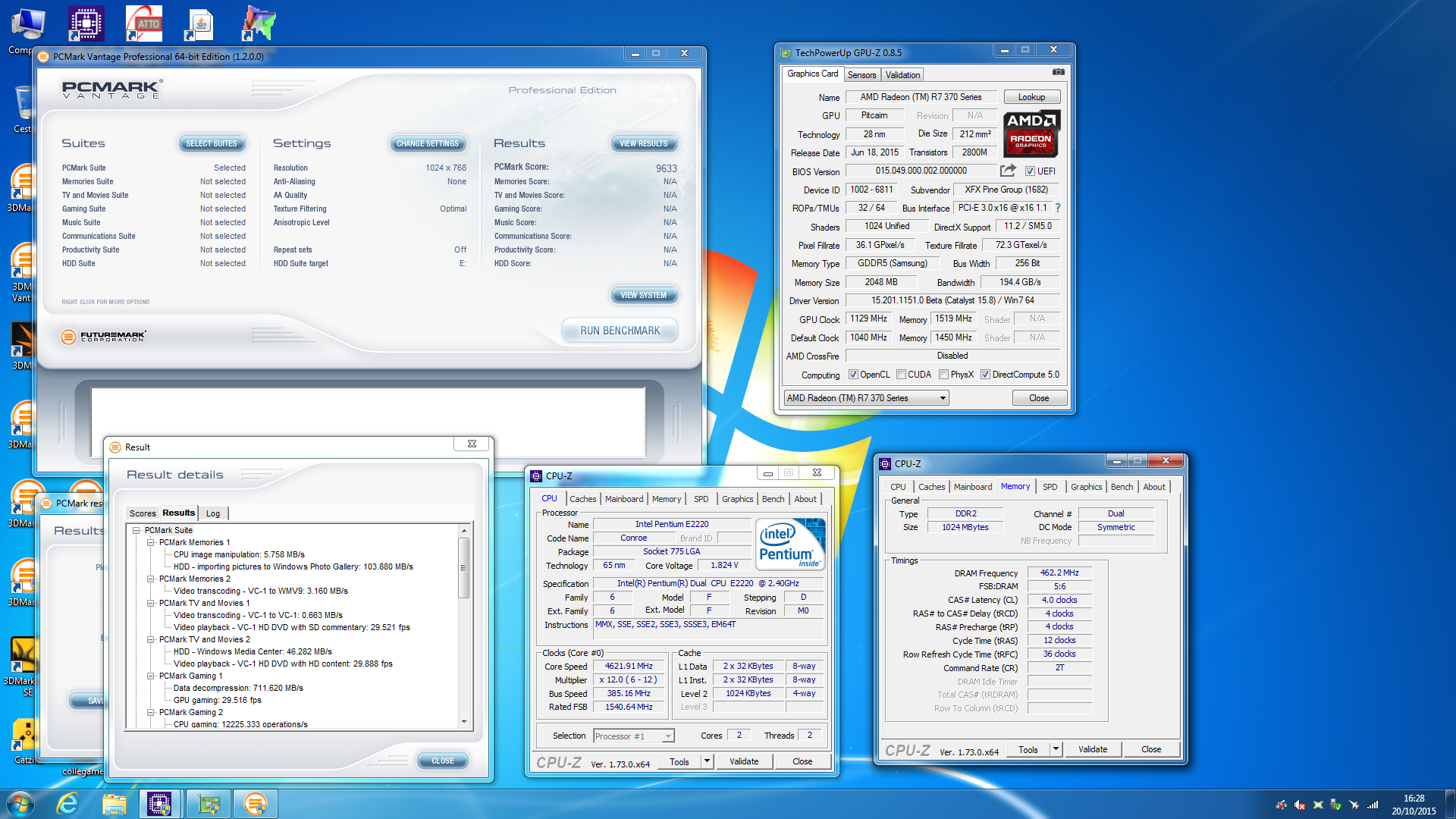Viewport: 1456px width, 819px height.
Task: Click the Result list scroll up arrow
Action: click(x=464, y=531)
